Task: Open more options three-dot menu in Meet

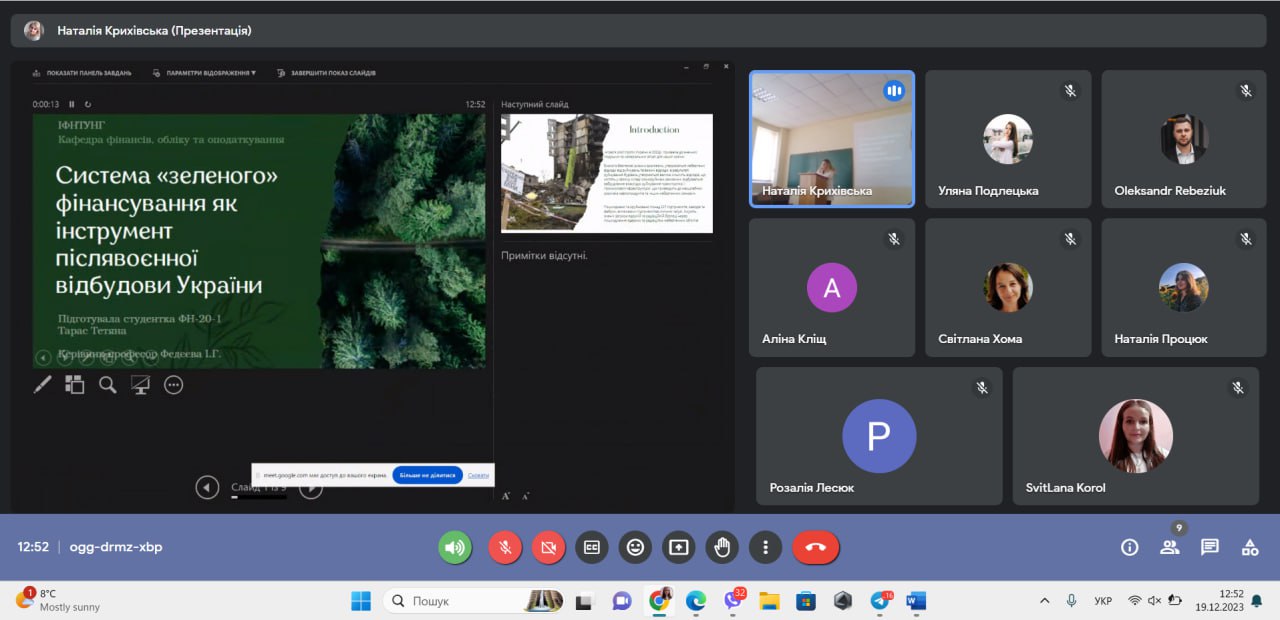Action: pos(765,547)
